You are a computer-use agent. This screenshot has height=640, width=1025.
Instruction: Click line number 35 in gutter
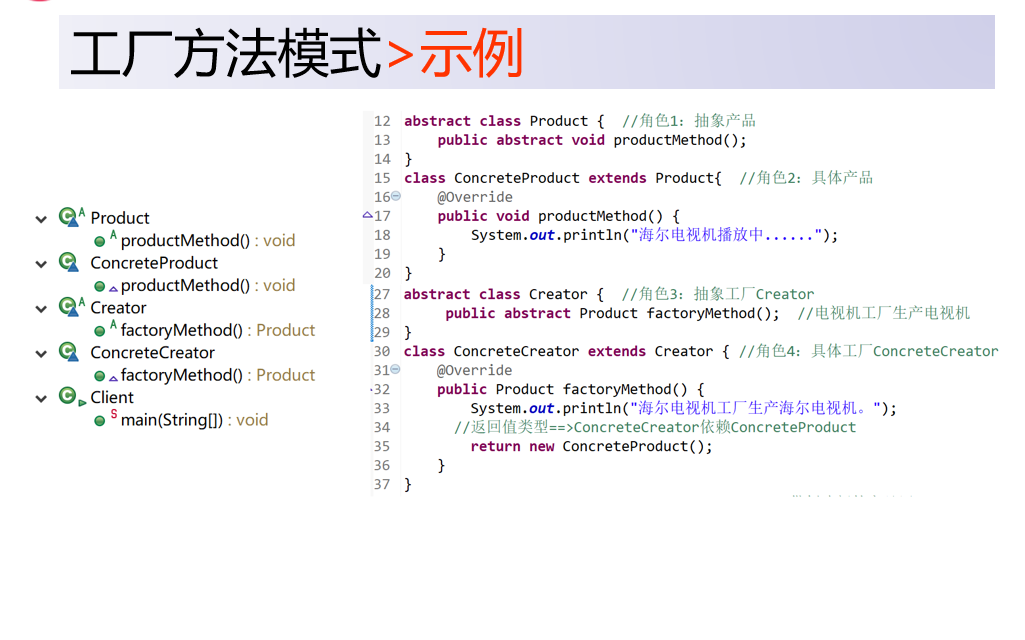[x=382, y=446]
